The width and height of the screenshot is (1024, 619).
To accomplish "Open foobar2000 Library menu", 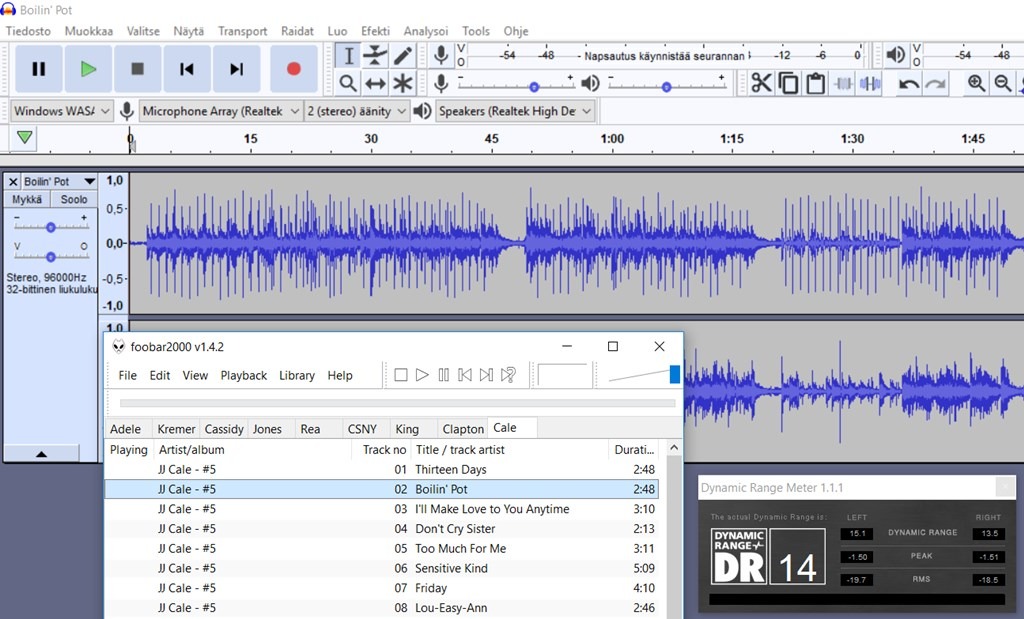I will [x=296, y=375].
